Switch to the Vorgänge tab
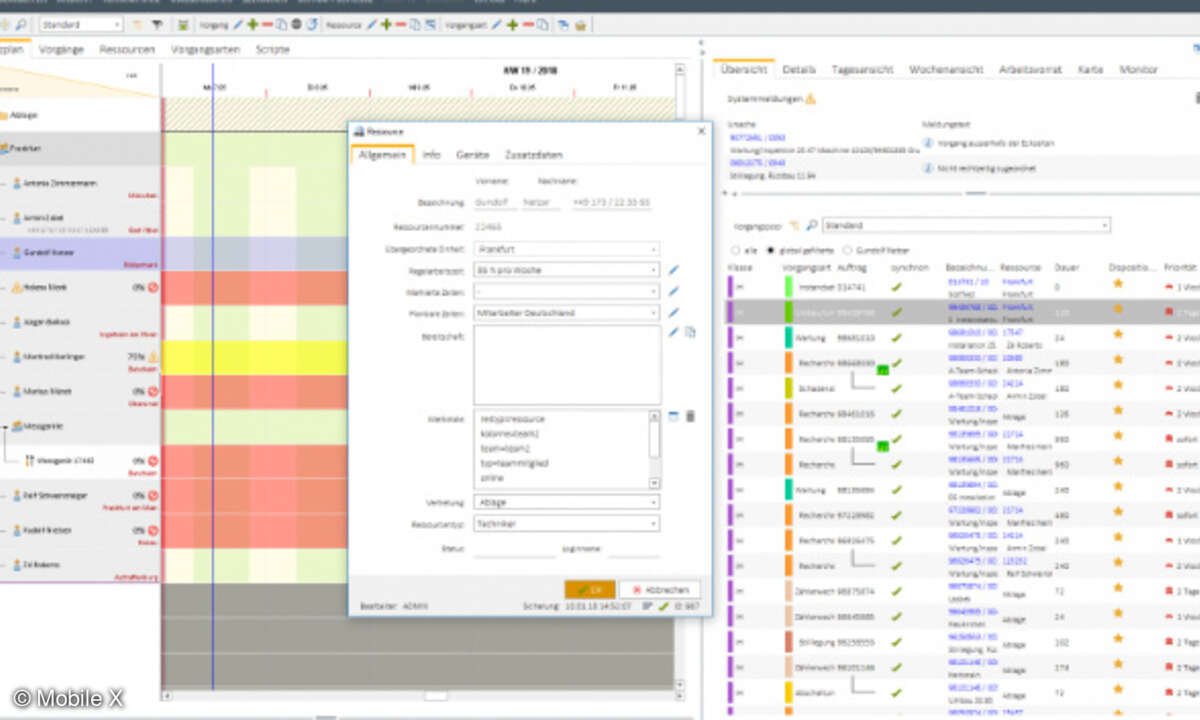Image resolution: width=1200 pixels, height=720 pixels. tap(62, 49)
